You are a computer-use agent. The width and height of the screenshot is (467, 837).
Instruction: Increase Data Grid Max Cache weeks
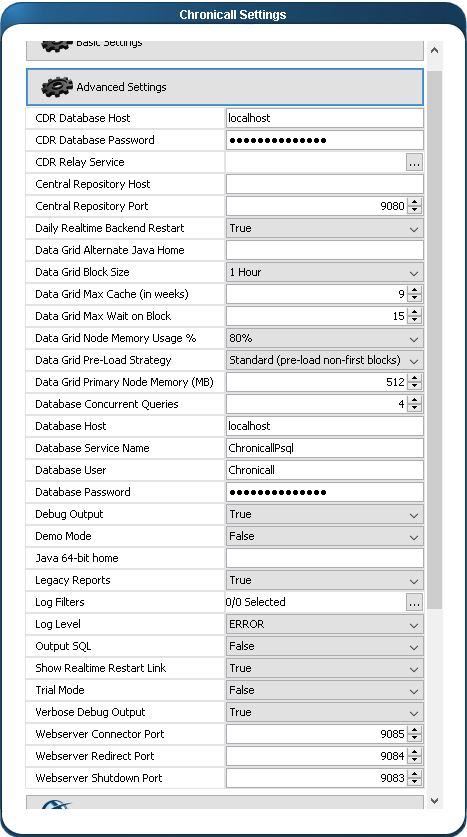pyautogui.click(x=415, y=290)
